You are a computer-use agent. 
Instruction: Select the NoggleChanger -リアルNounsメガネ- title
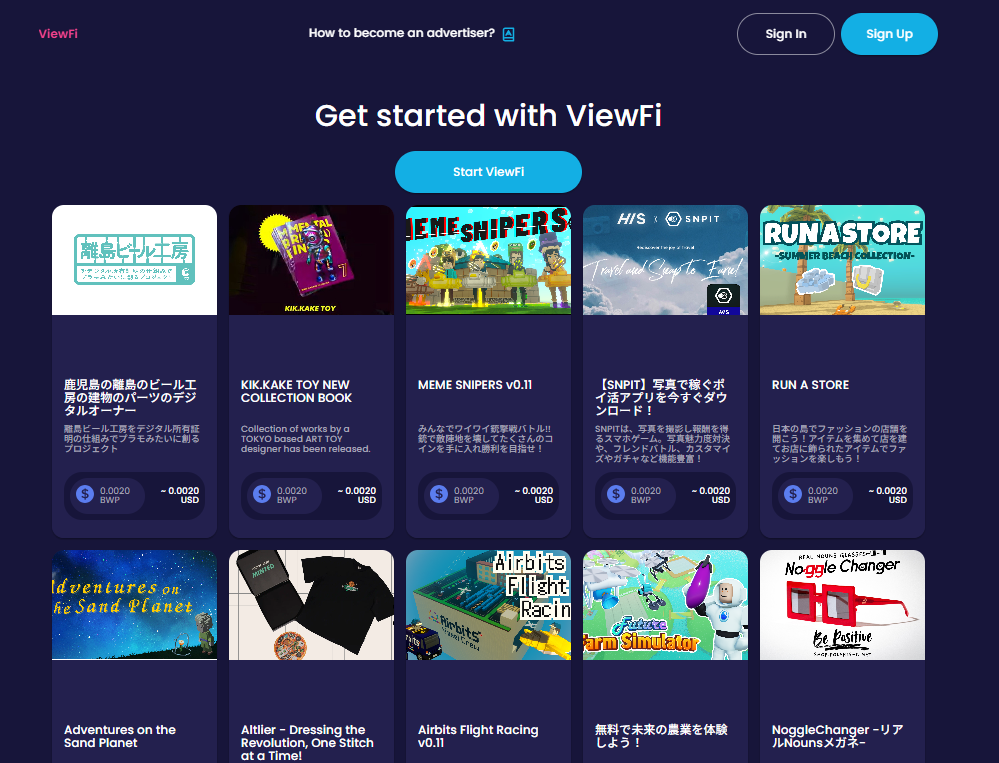(838, 736)
